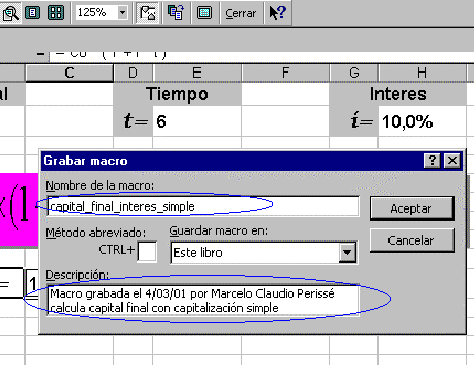Viewport: 474px width, 365px height.
Task: Click the dialog help question mark button
Action: click(x=432, y=161)
